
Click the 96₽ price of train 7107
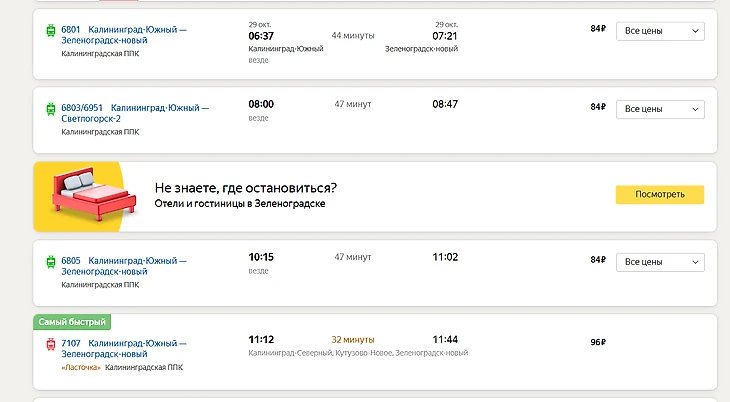click(598, 342)
